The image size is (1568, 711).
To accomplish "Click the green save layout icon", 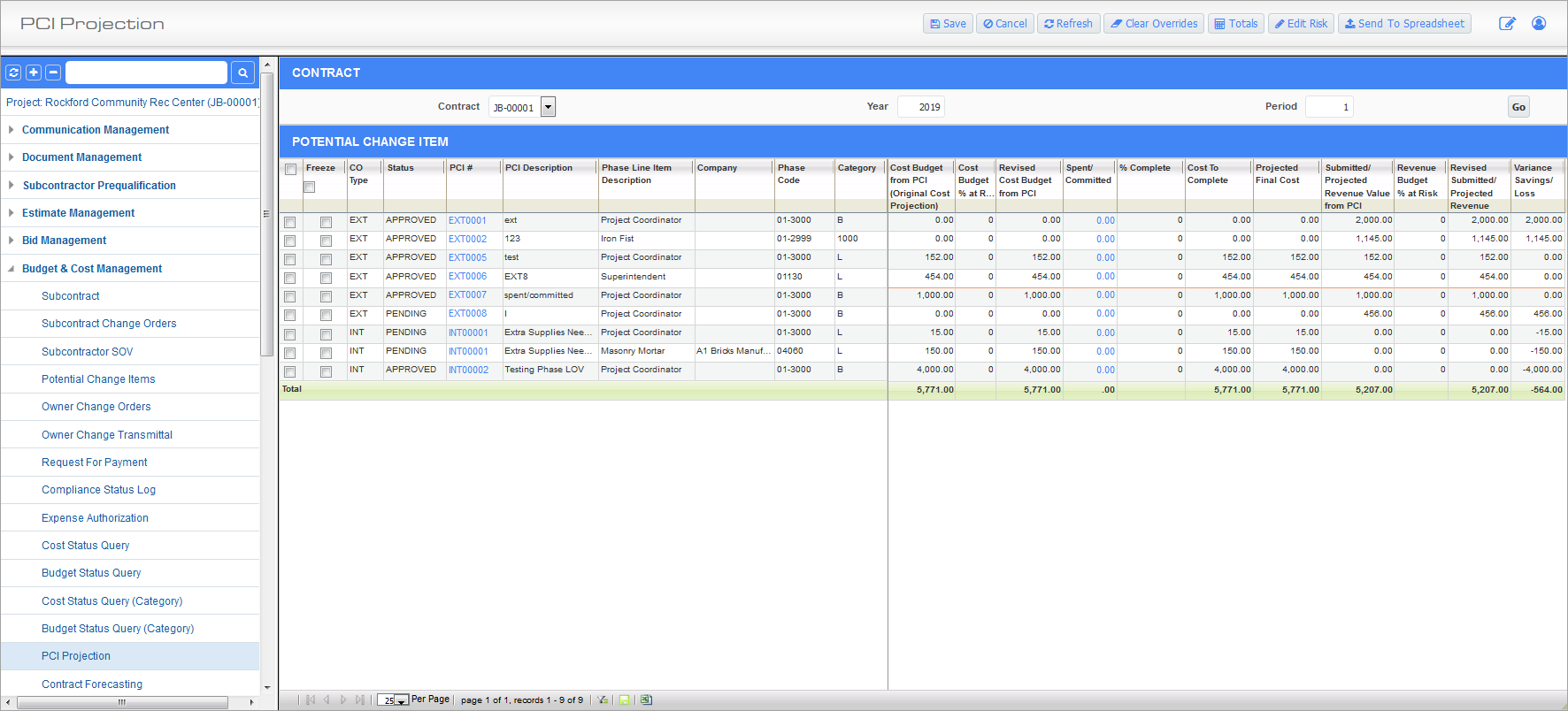I will [624, 700].
